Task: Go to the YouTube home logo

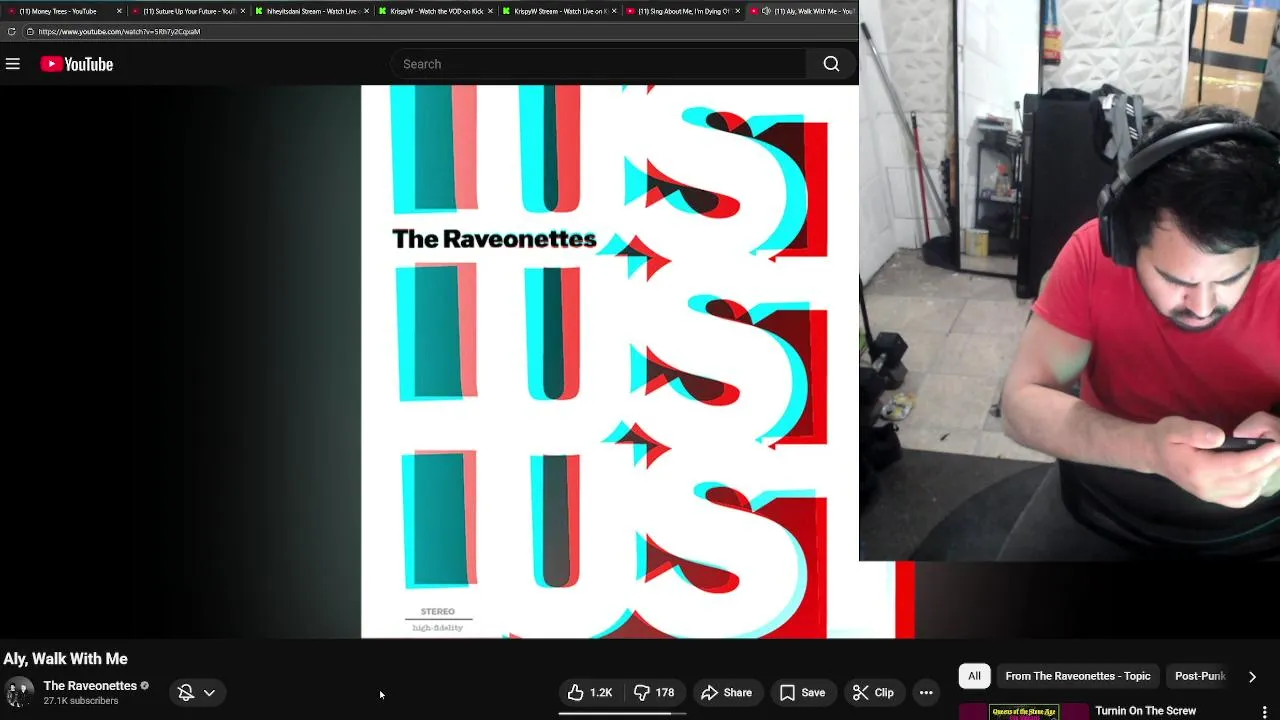Action: point(77,64)
